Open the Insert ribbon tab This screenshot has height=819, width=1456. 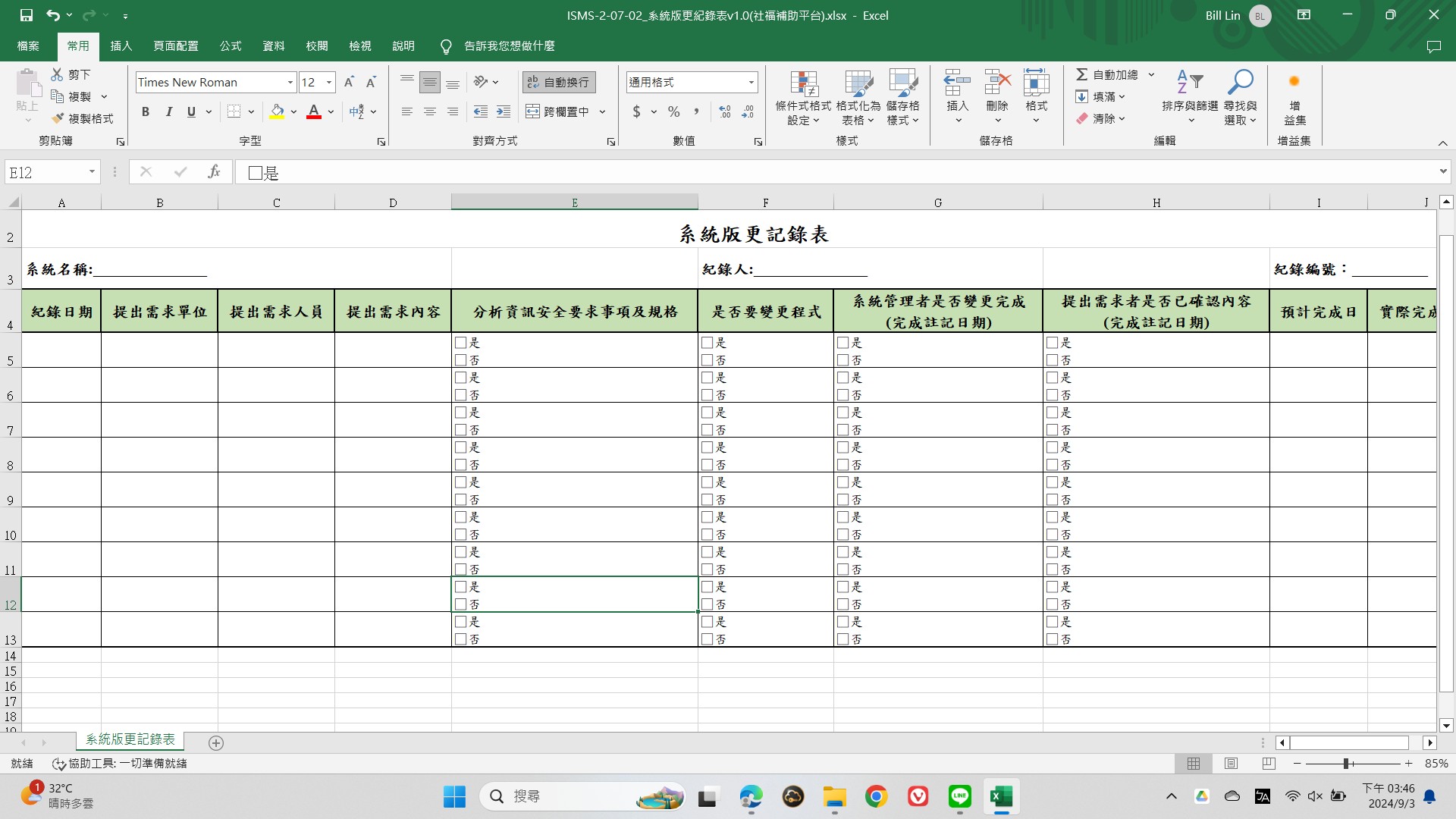pyautogui.click(x=121, y=46)
